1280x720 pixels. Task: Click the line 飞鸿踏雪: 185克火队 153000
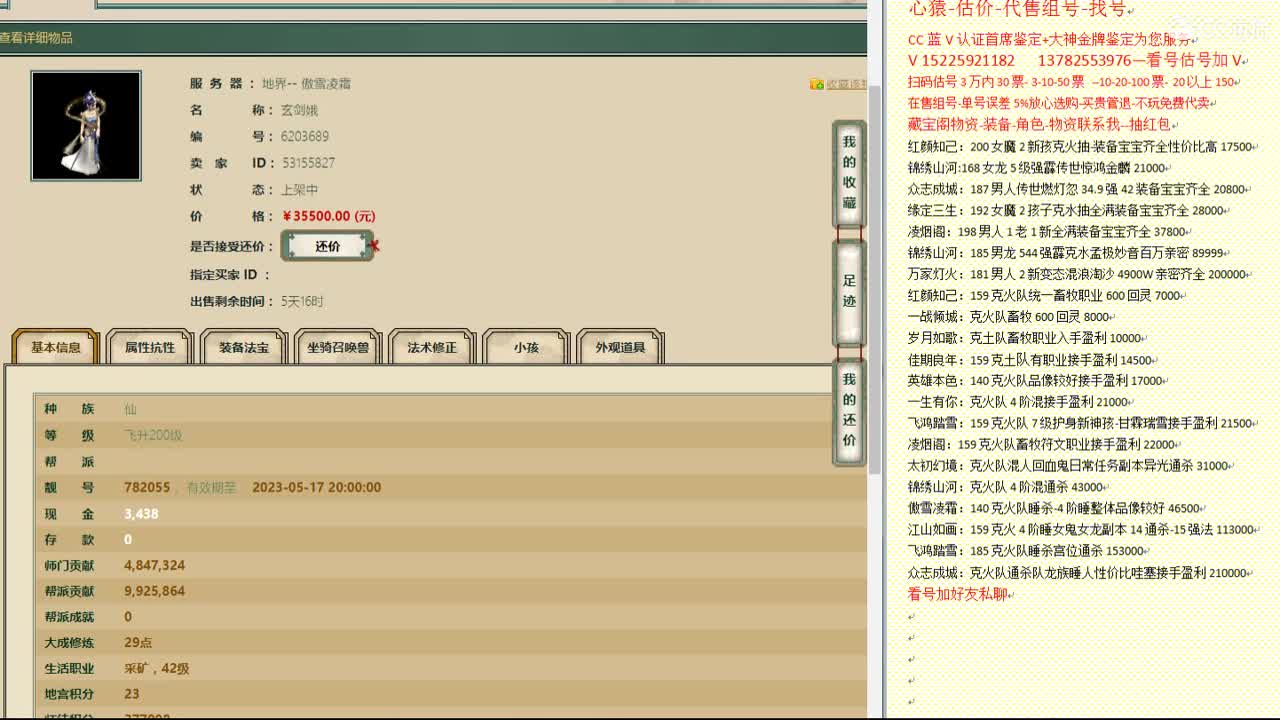[x=1026, y=550]
